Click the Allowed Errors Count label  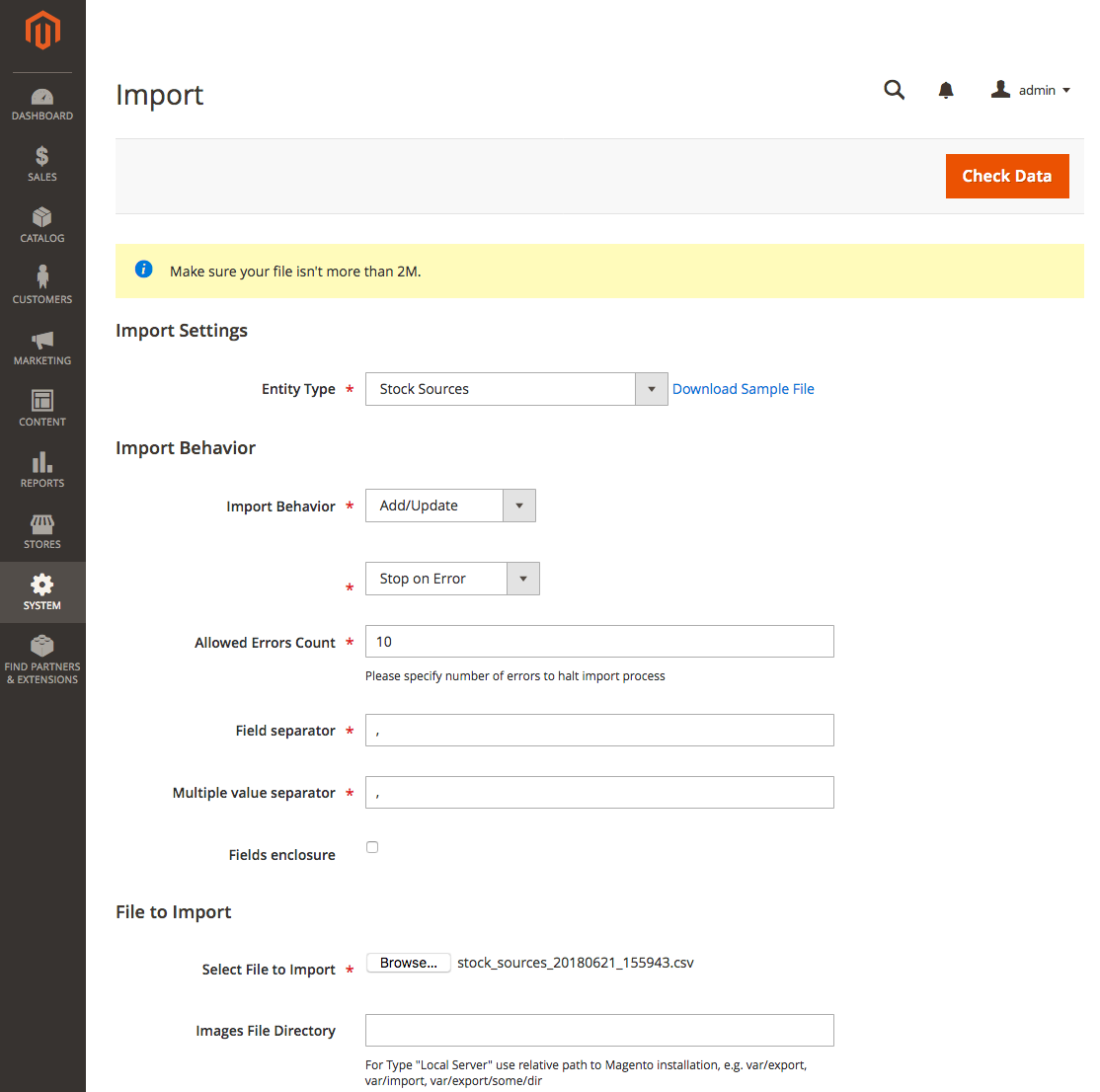point(266,643)
